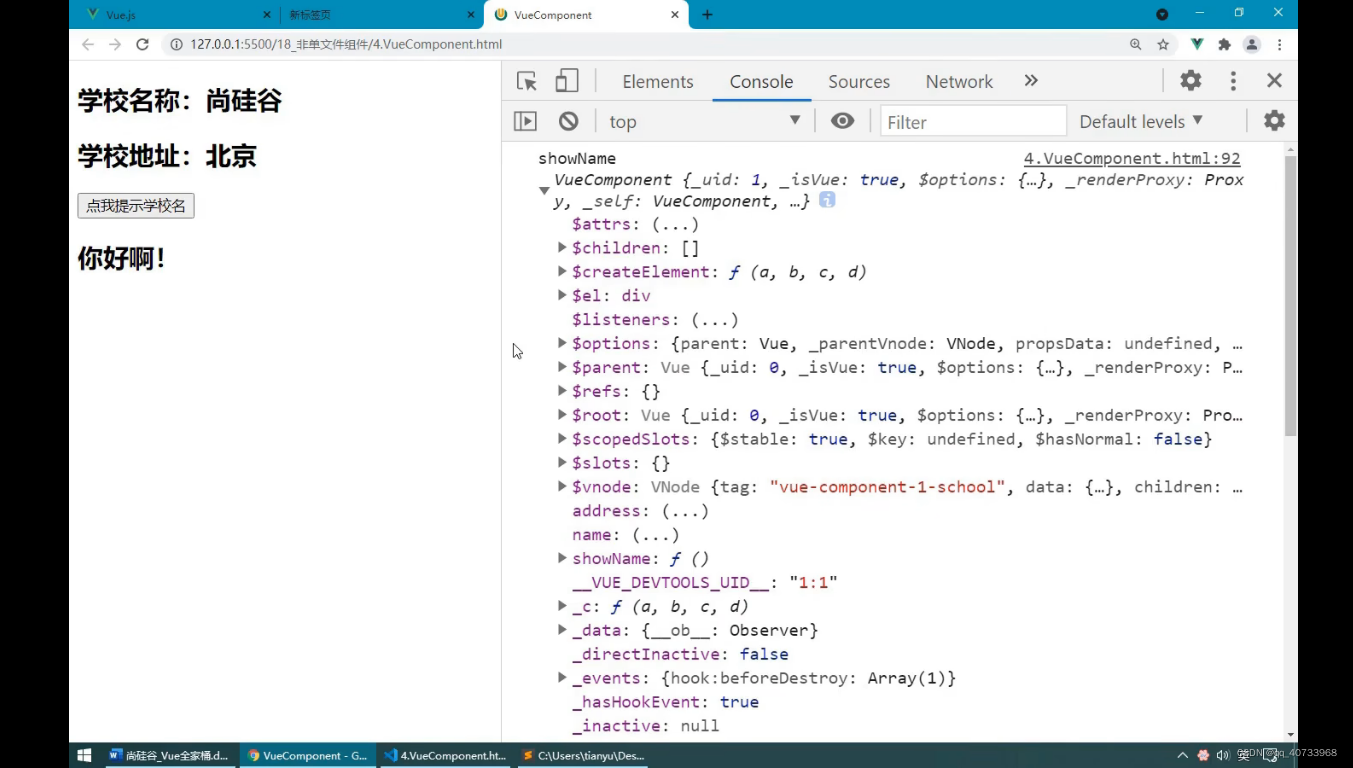Expand $children property
Screen dimensions: 1353x768
562,247
